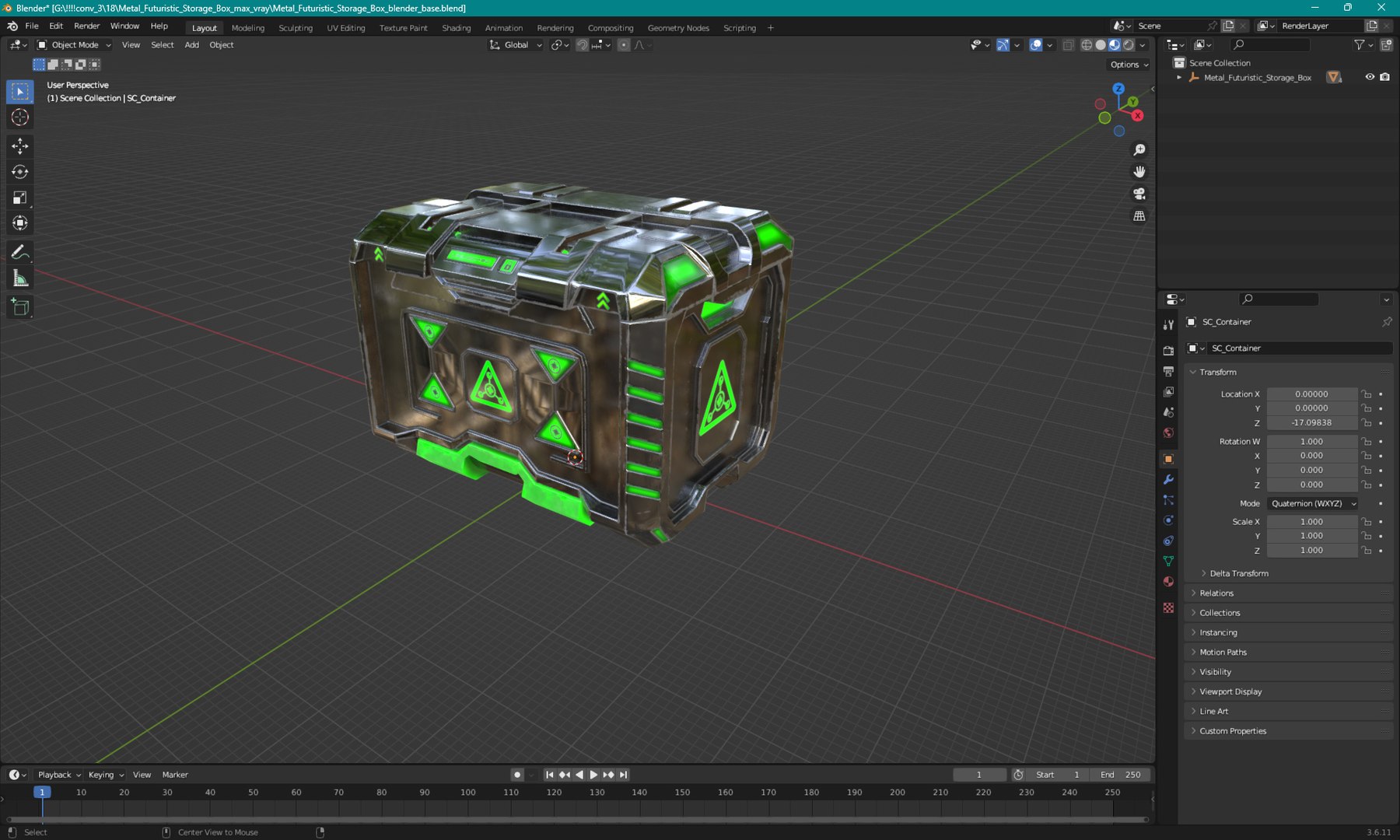The height and width of the screenshot is (840, 1400).
Task: Click the pan view hand icon
Action: pos(1139,172)
